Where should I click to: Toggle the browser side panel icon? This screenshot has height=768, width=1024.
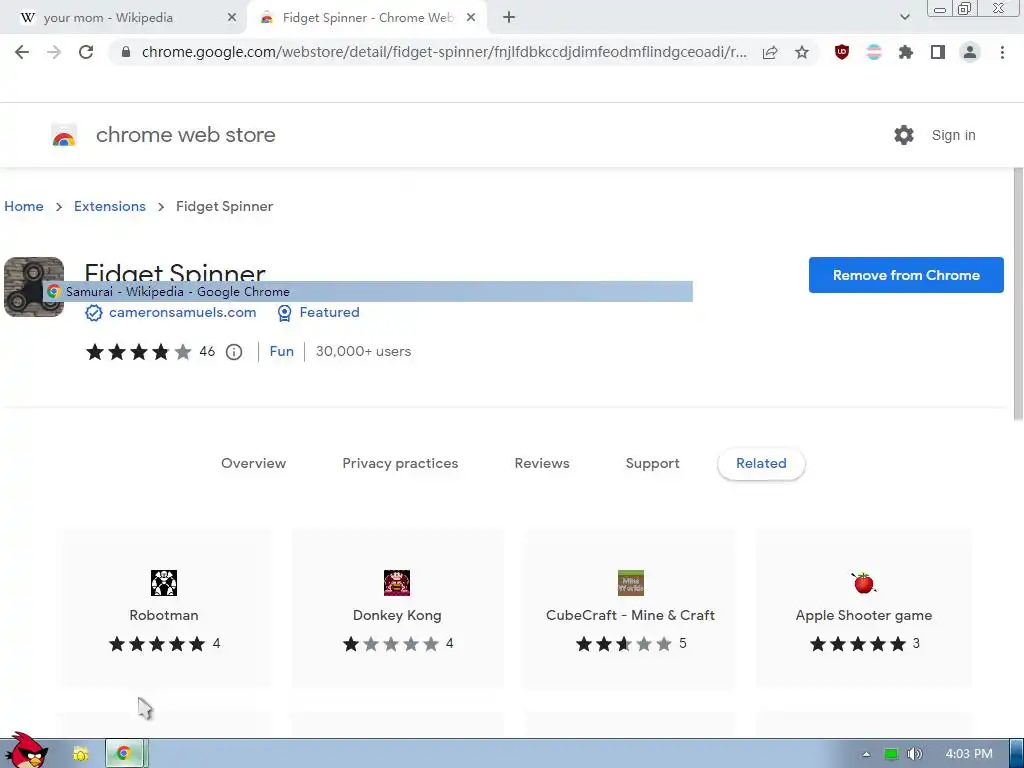click(x=938, y=52)
